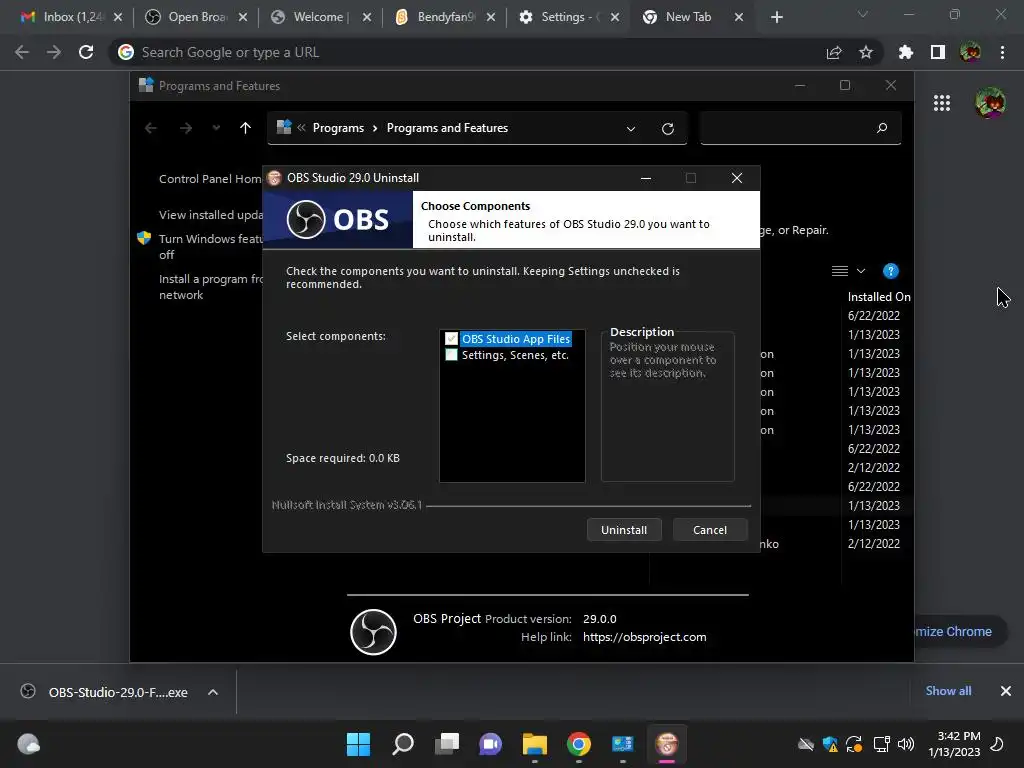Open the Control Panel taskbar icon
This screenshot has height=768, width=1024.
click(622, 744)
